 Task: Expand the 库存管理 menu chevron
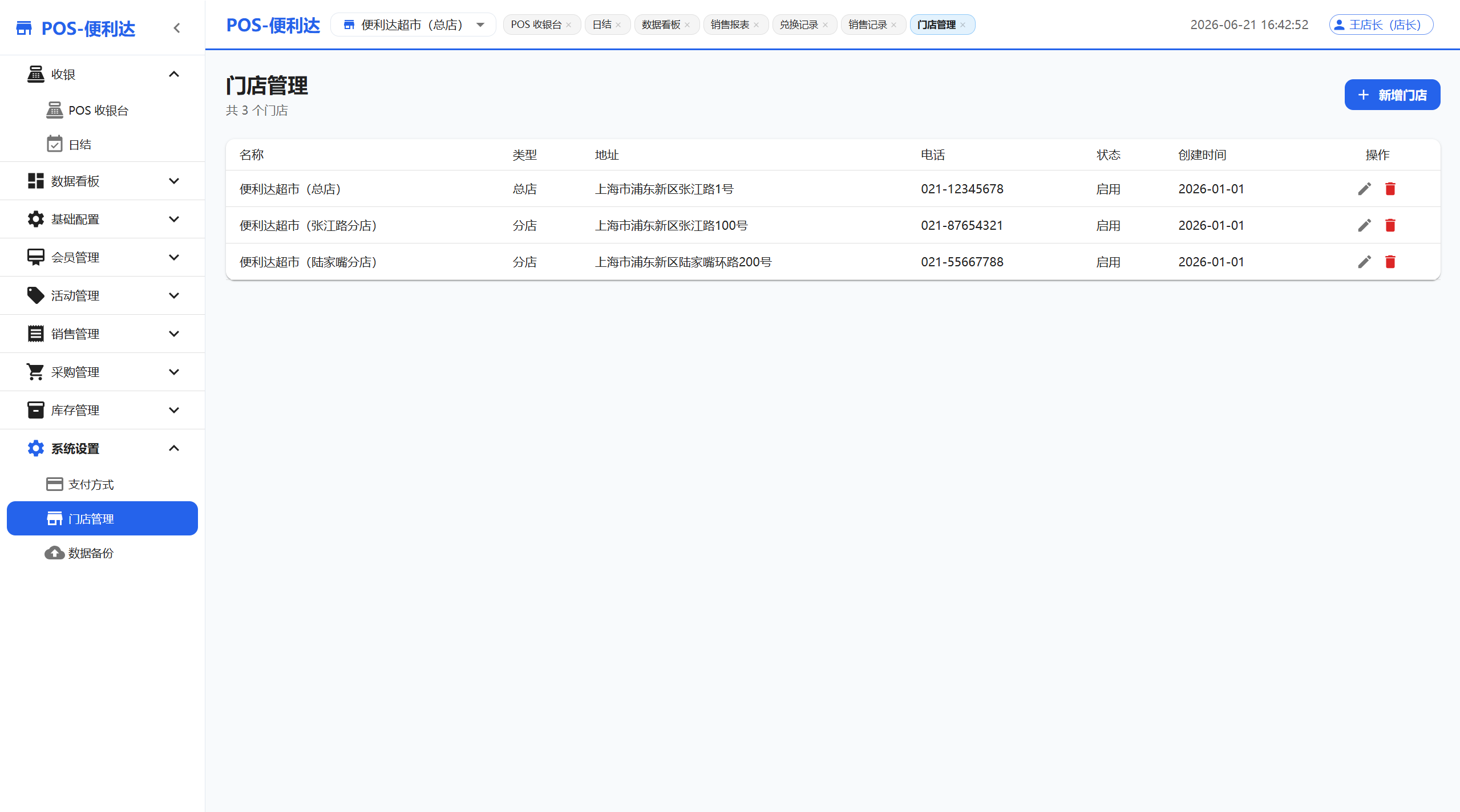point(174,410)
